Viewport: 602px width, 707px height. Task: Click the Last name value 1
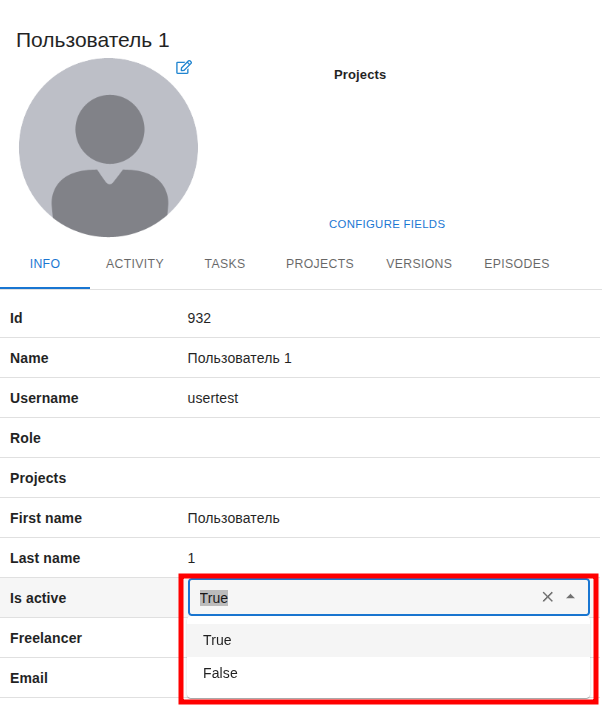pyautogui.click(x=191, y=558)
